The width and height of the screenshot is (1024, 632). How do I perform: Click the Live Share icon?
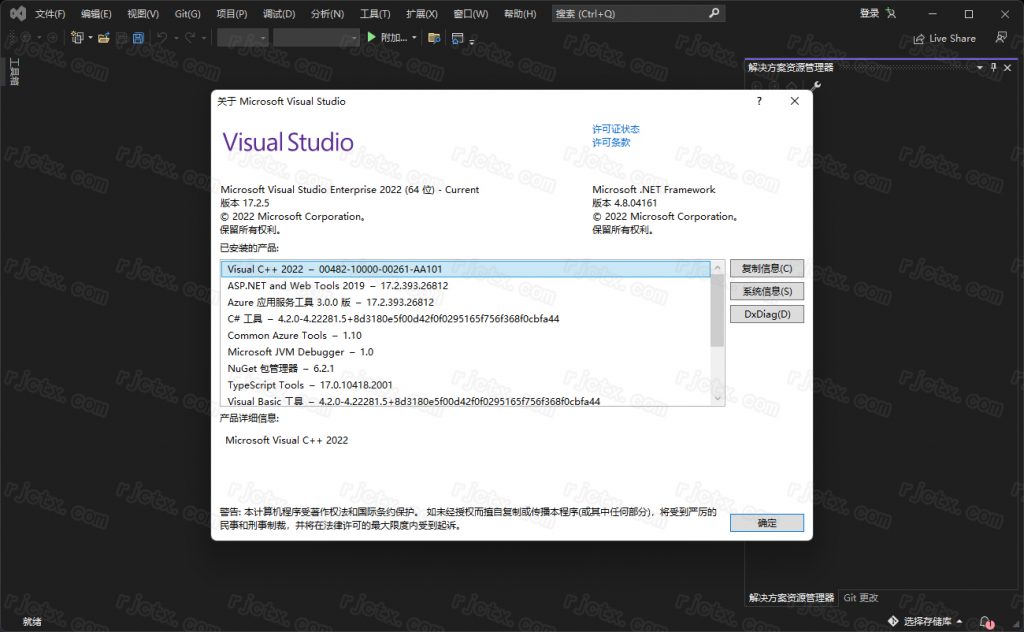[x=944, y=38]
